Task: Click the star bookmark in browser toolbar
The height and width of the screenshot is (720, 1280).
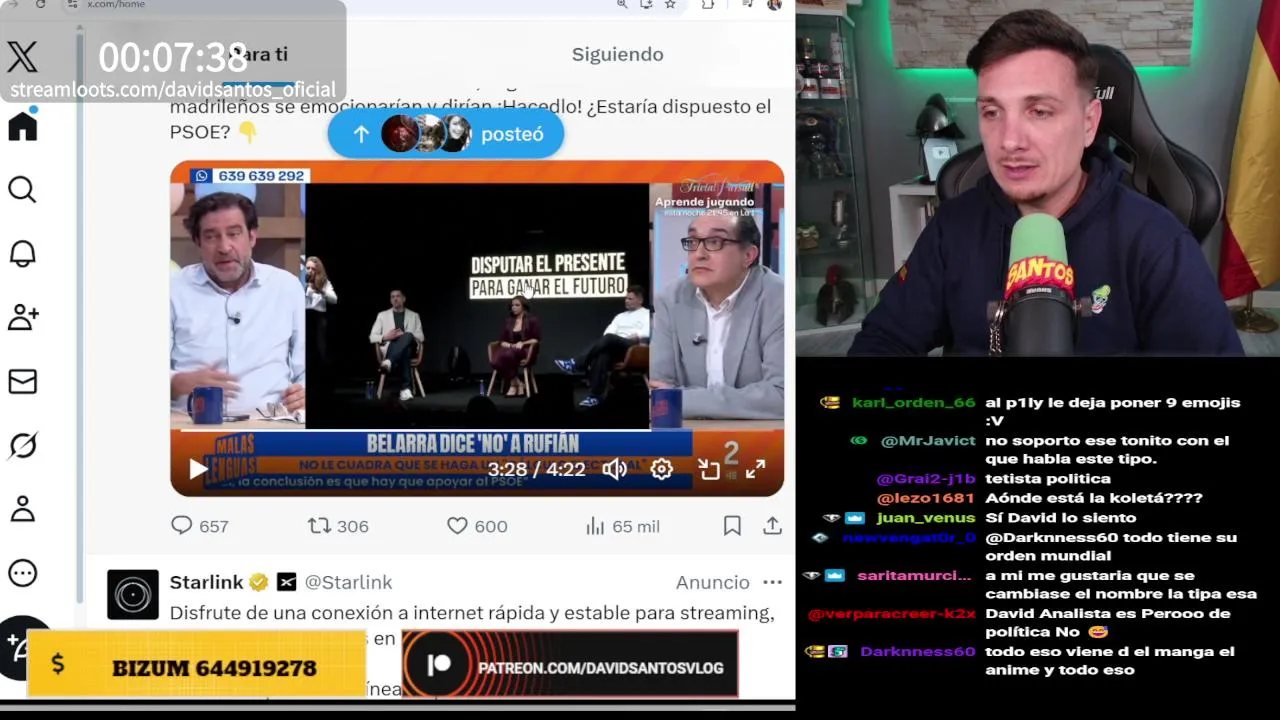Action: 670,5
